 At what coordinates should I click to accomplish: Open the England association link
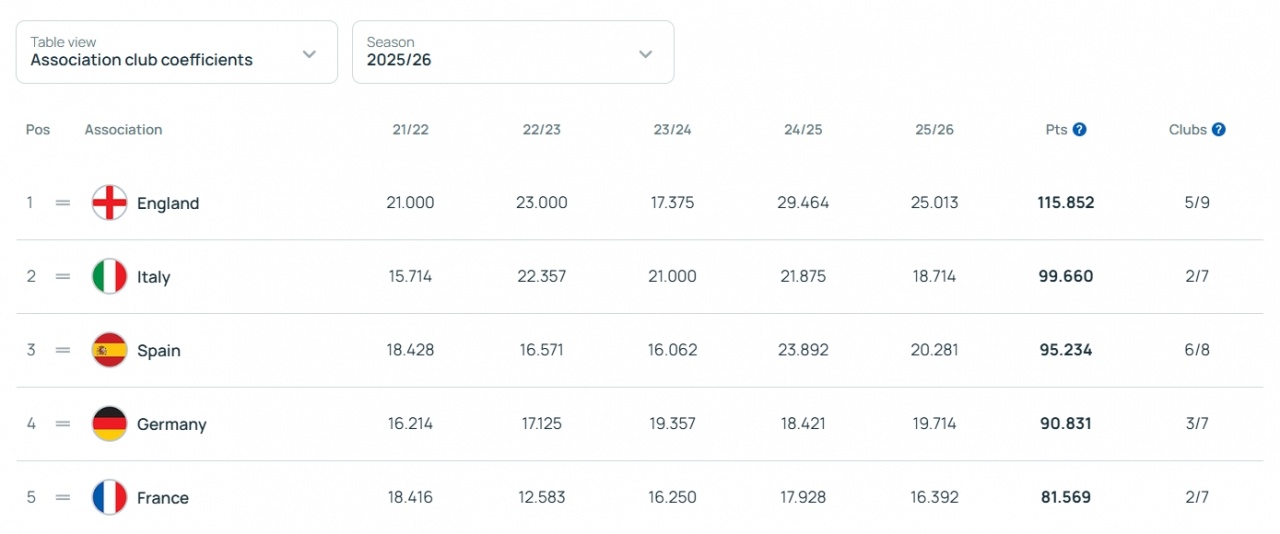pos(168,204)
